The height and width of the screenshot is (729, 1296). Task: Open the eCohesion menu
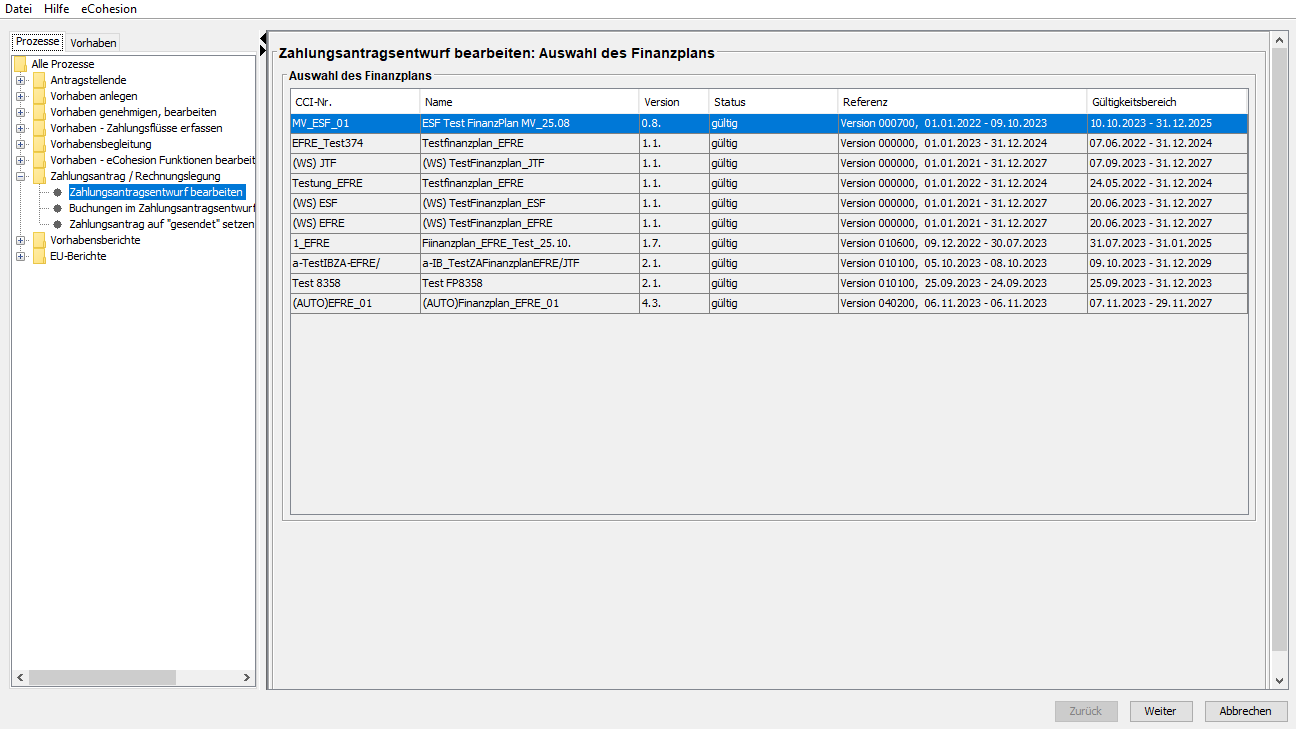[x=109, y=9]
